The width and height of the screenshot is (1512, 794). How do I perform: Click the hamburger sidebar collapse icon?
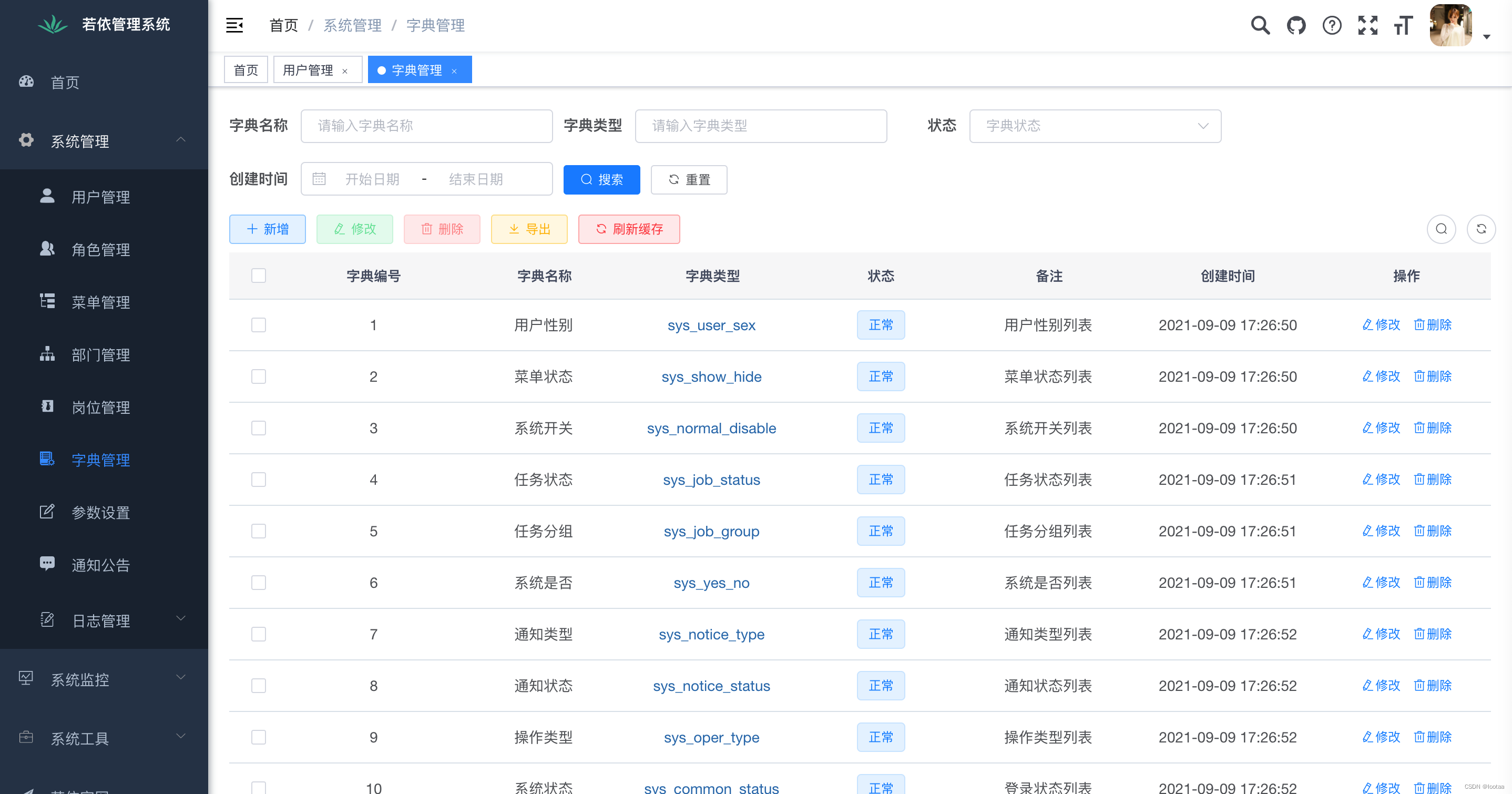coord(234,25)
